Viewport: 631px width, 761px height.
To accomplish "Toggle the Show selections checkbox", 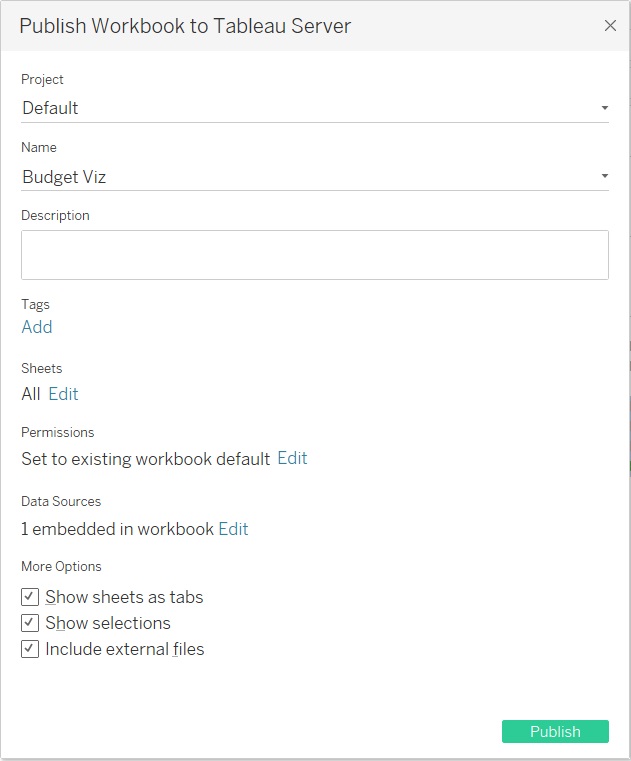I will click(30, 623).
